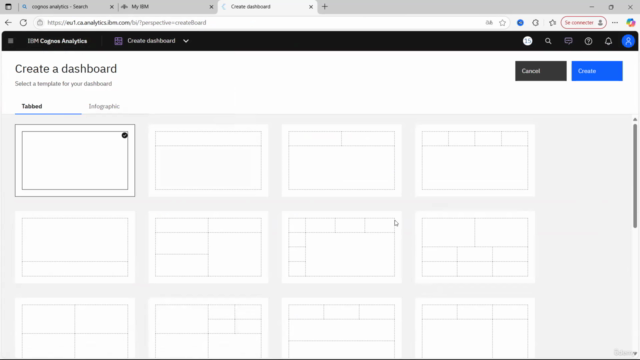This screenshot has width=640, height=360.
Task: Reload the browser page
Action: 23,22
